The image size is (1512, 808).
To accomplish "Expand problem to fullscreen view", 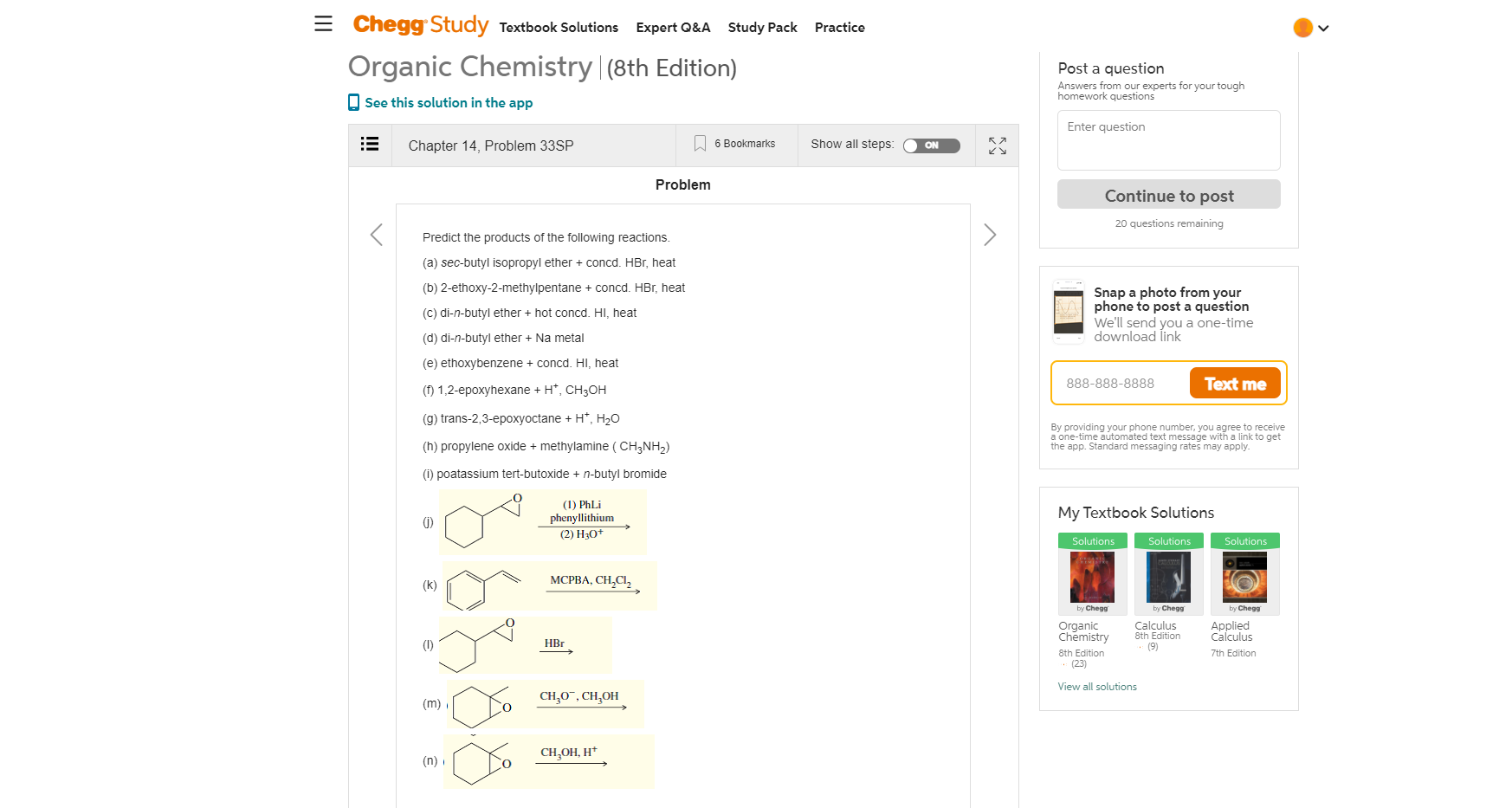I will click(x=998, y=145).
